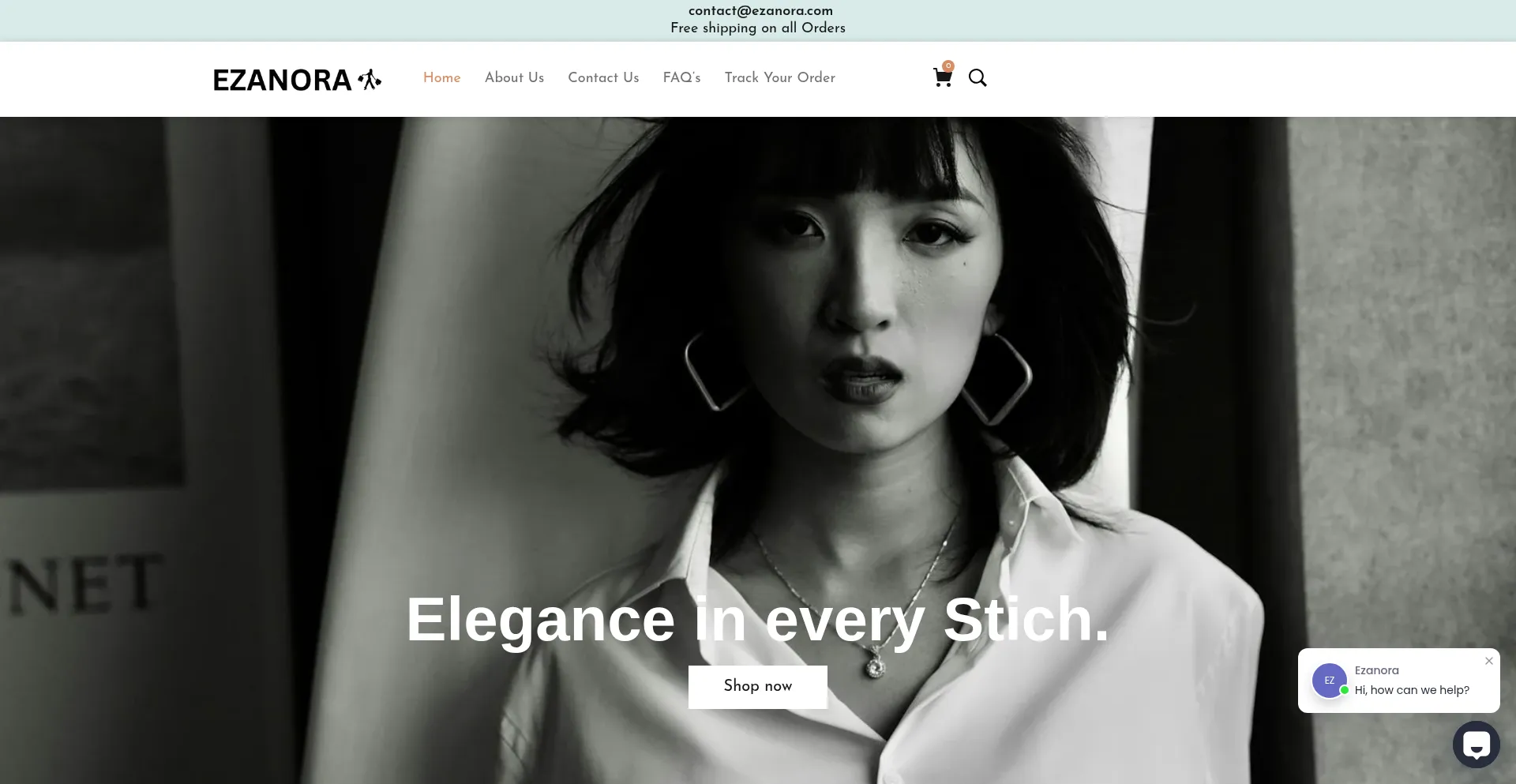Open the shopping cart icon
The width and height of the screenshot is (1516, 784).
[x=941, y=78]
